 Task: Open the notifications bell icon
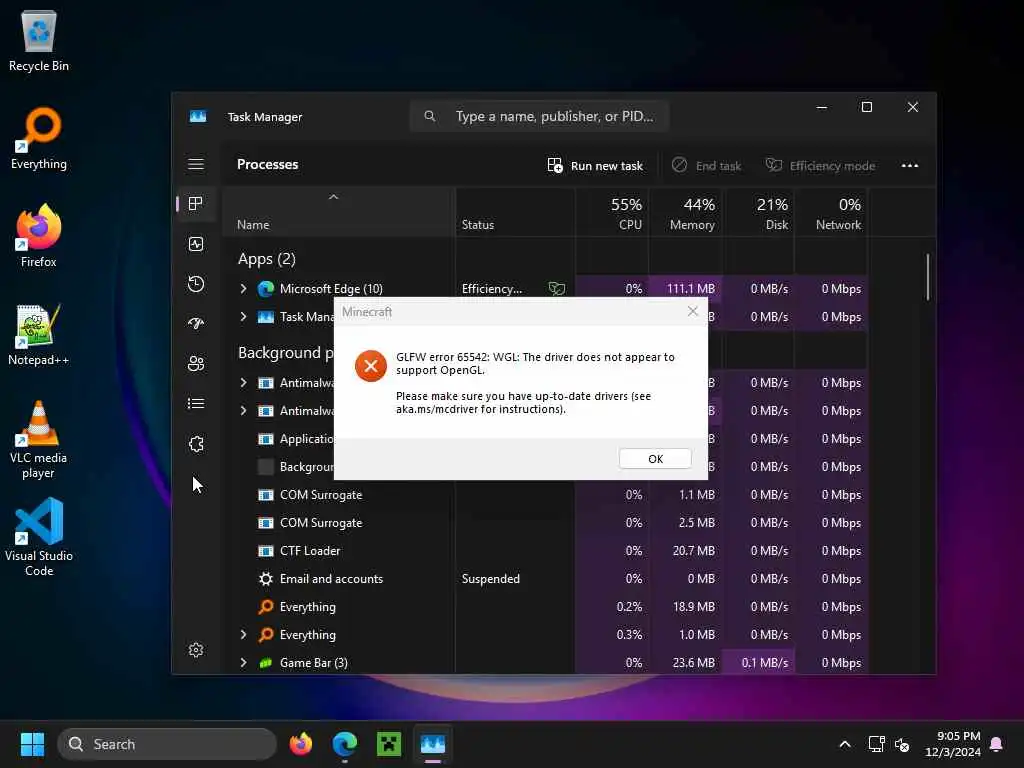tap(997, 744)
